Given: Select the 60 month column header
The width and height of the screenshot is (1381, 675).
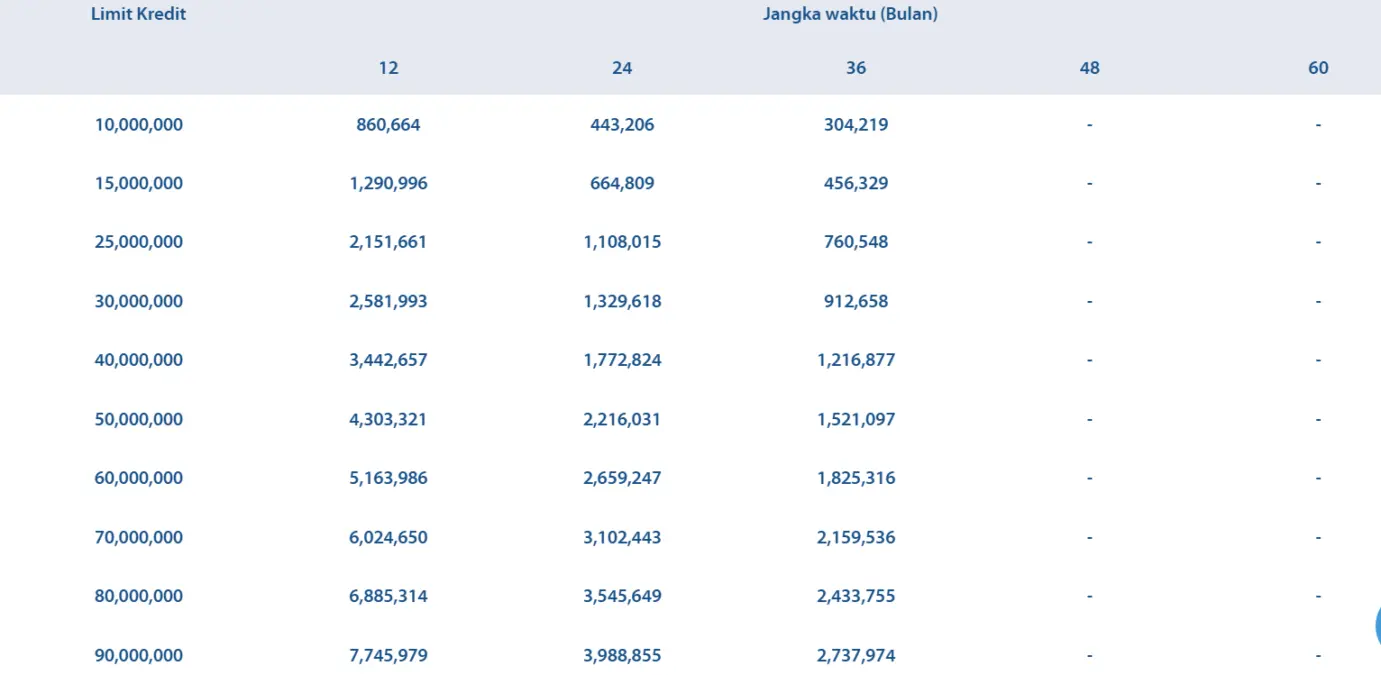Looking at the screenshot, I should click(1318, 68).
